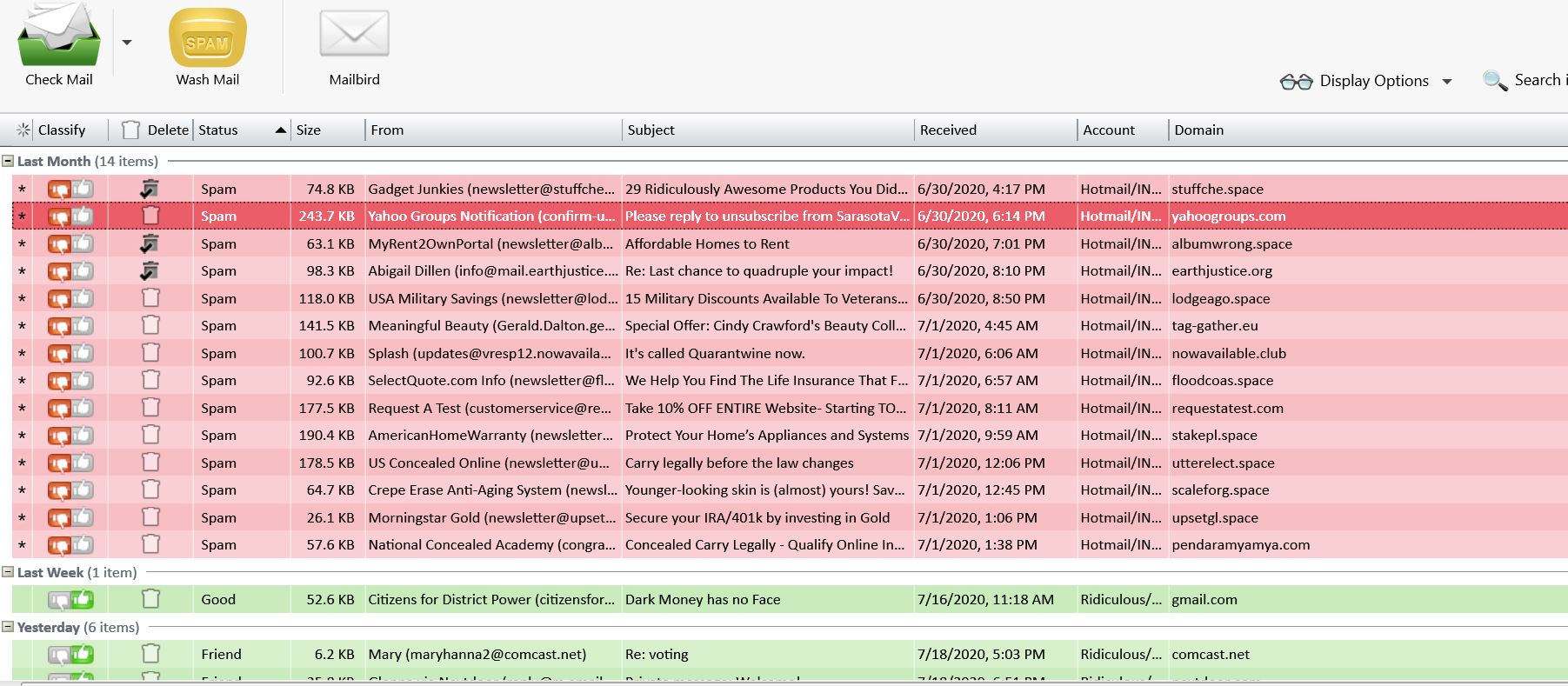Screen dimensions: 1568x686
Task: Click domain 'earthjustice.org'
Action: point(1222,270)
